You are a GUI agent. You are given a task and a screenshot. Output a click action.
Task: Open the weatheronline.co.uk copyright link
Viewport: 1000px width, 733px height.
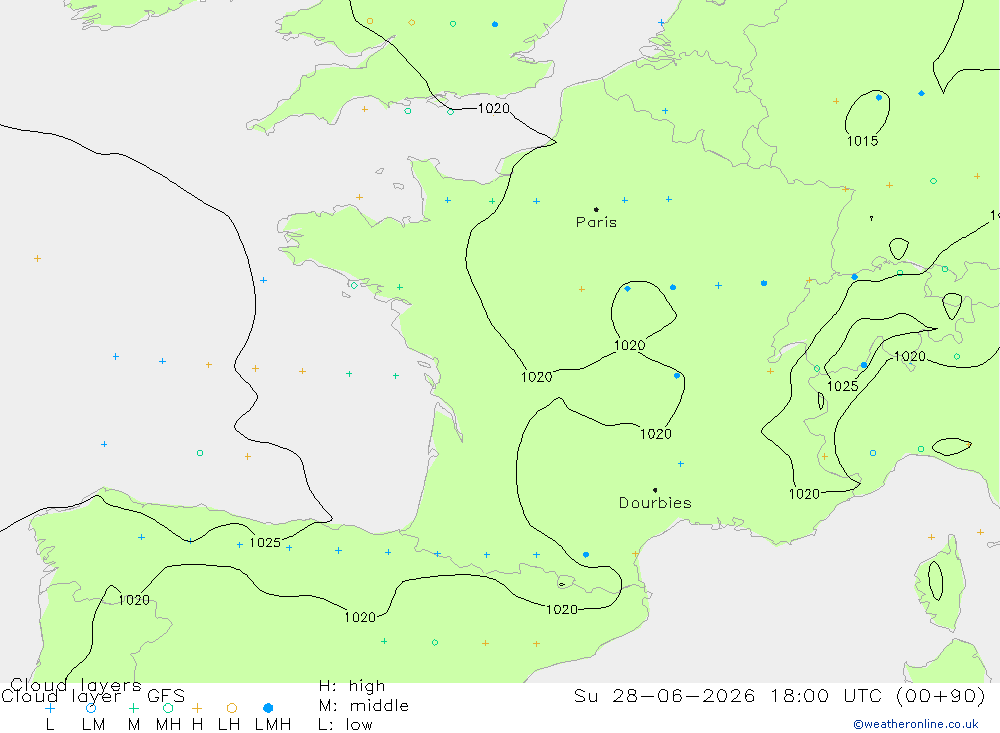(916, 724)
